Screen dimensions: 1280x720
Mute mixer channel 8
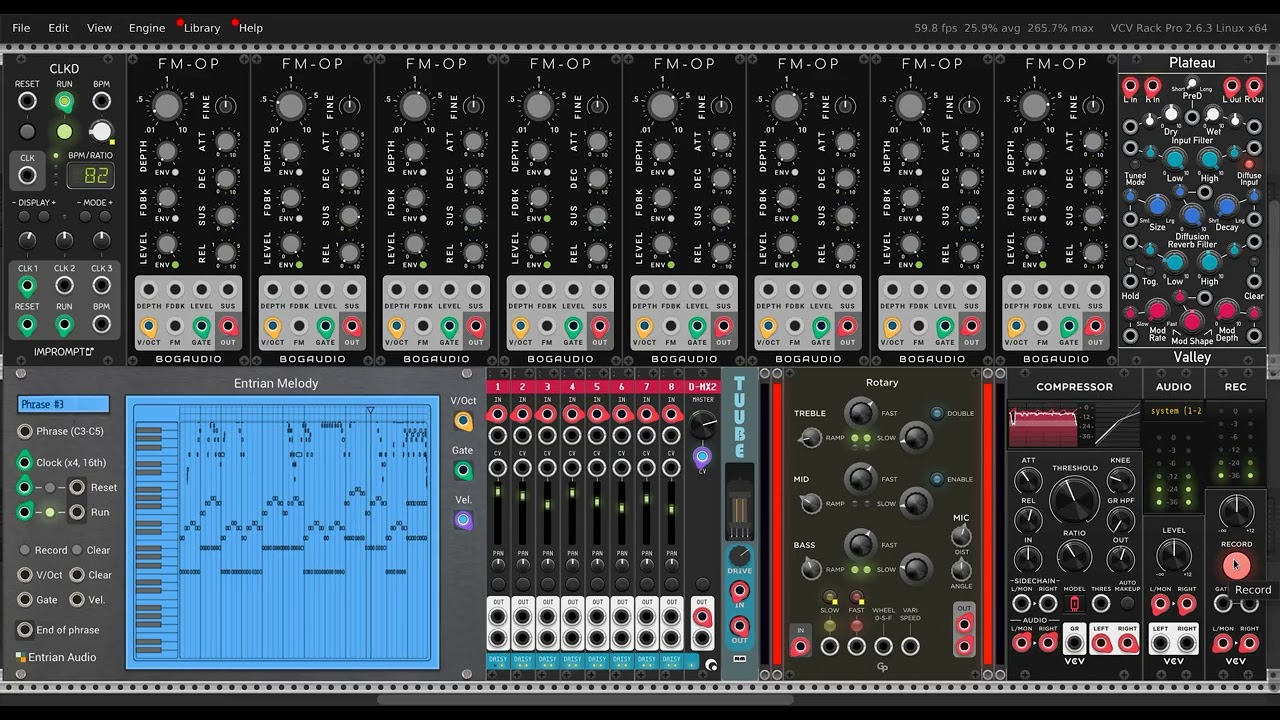tap(671, 585)
